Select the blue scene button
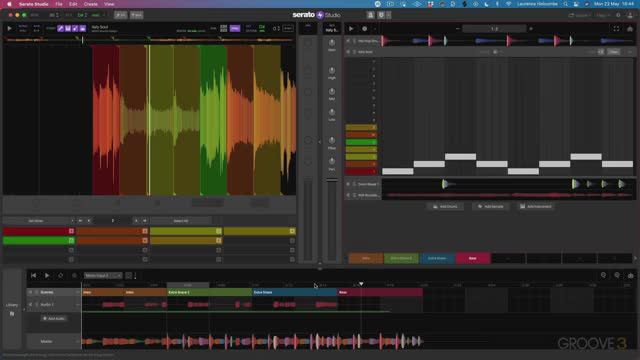 pyautogui.click(x=437, y=258)
